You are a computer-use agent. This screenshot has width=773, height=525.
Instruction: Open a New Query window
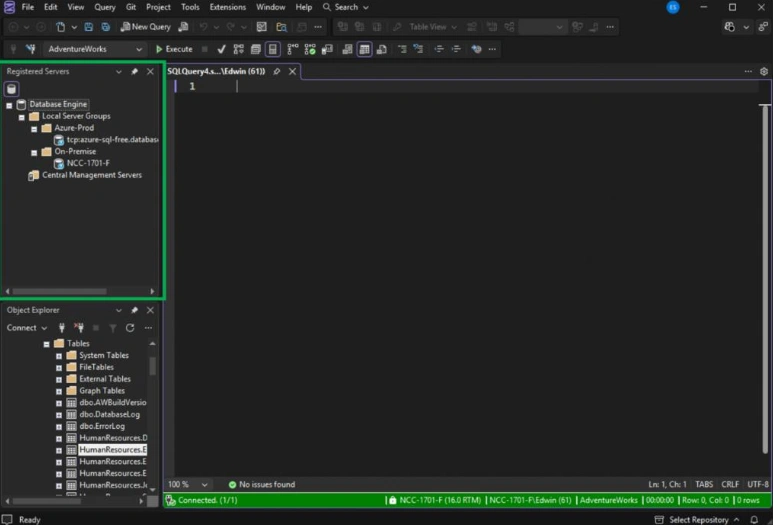pyautogui.click(x=146, y=27)
